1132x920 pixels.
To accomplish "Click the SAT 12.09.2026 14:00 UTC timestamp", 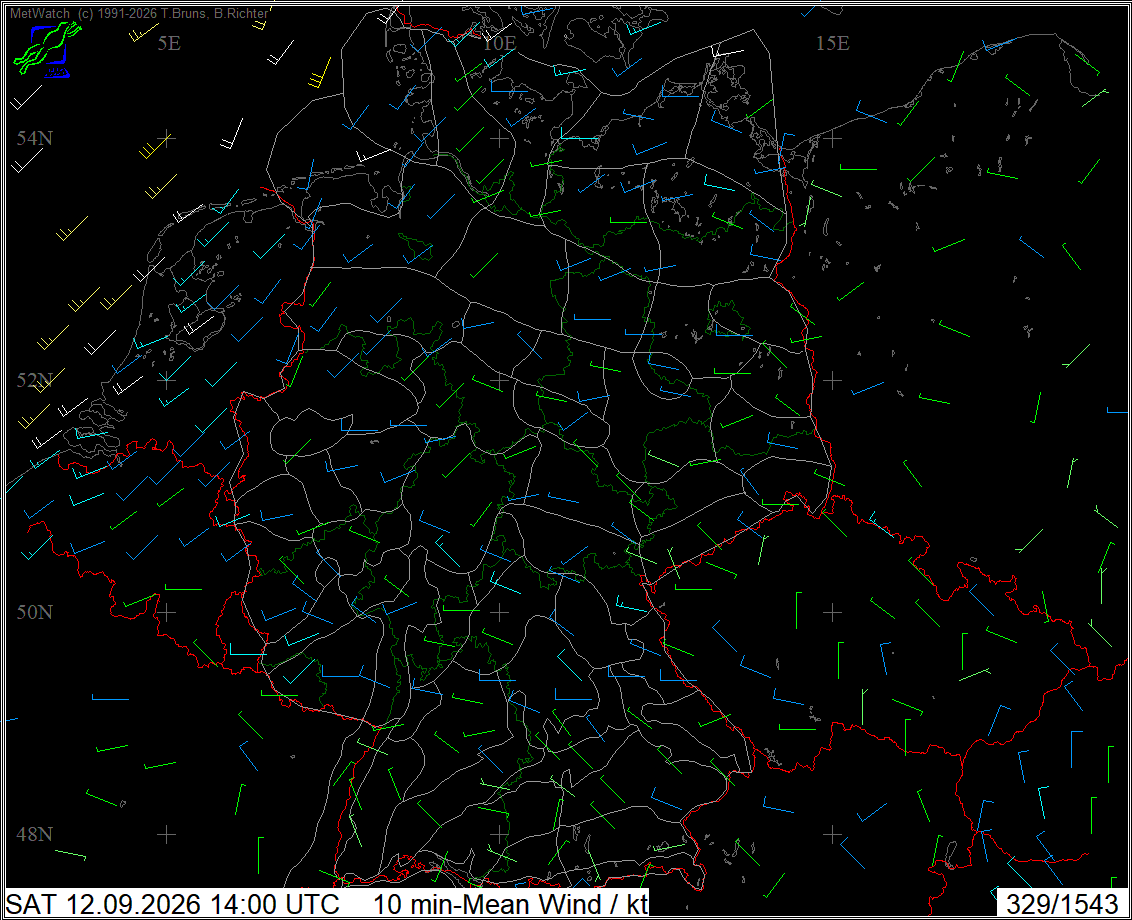I will [173, 904].
